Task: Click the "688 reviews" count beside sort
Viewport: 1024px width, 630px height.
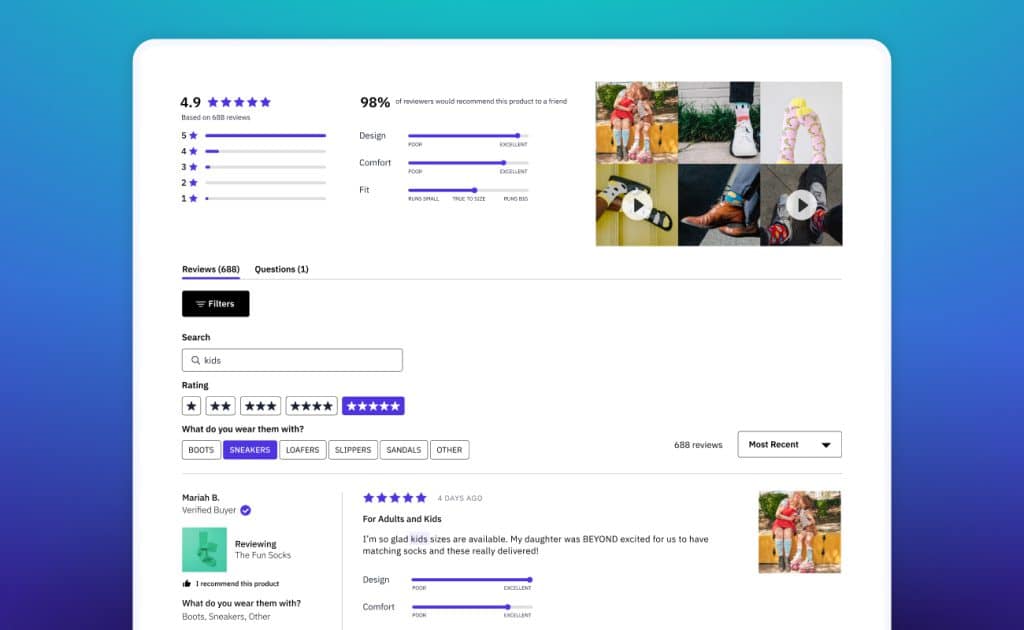Action: pyautogui.click(x=698, y=445)
